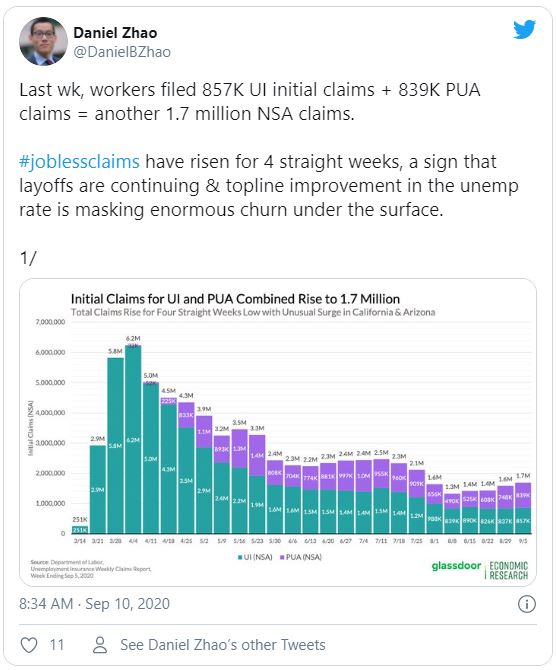The height and width of the screenshot is (670, 556).
Task: Open the #joblessclaims hashtag
Action: [x=79, y=162]
